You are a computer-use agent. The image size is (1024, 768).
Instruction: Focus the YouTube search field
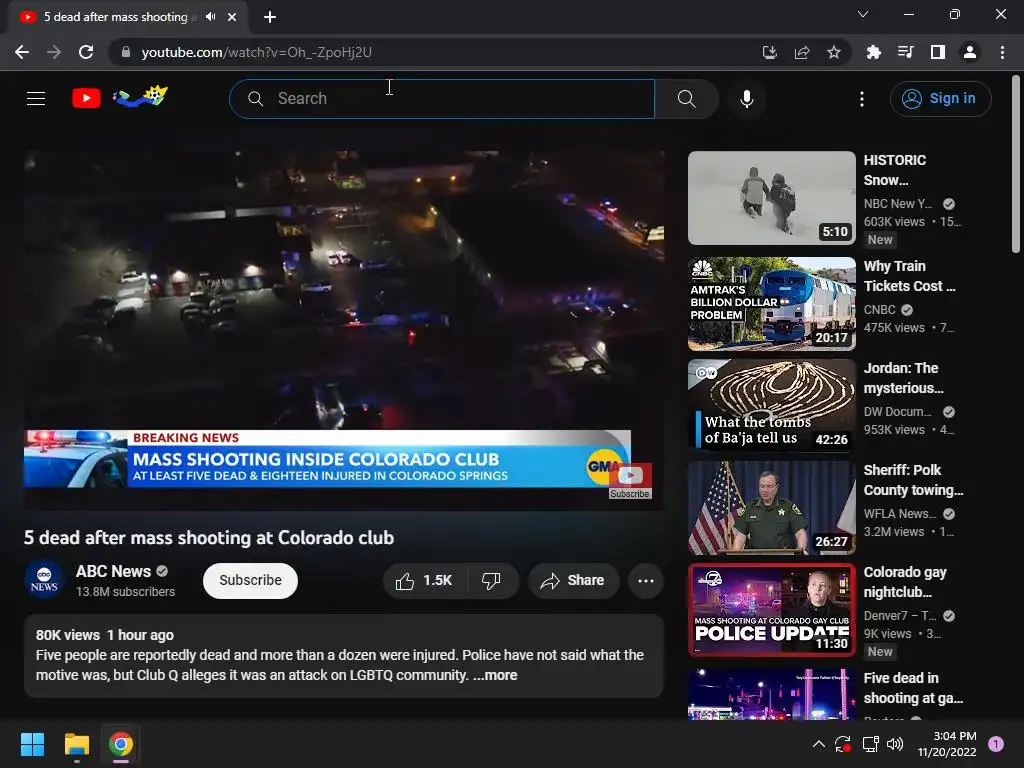pyautogui.click(x=442, y=99)
